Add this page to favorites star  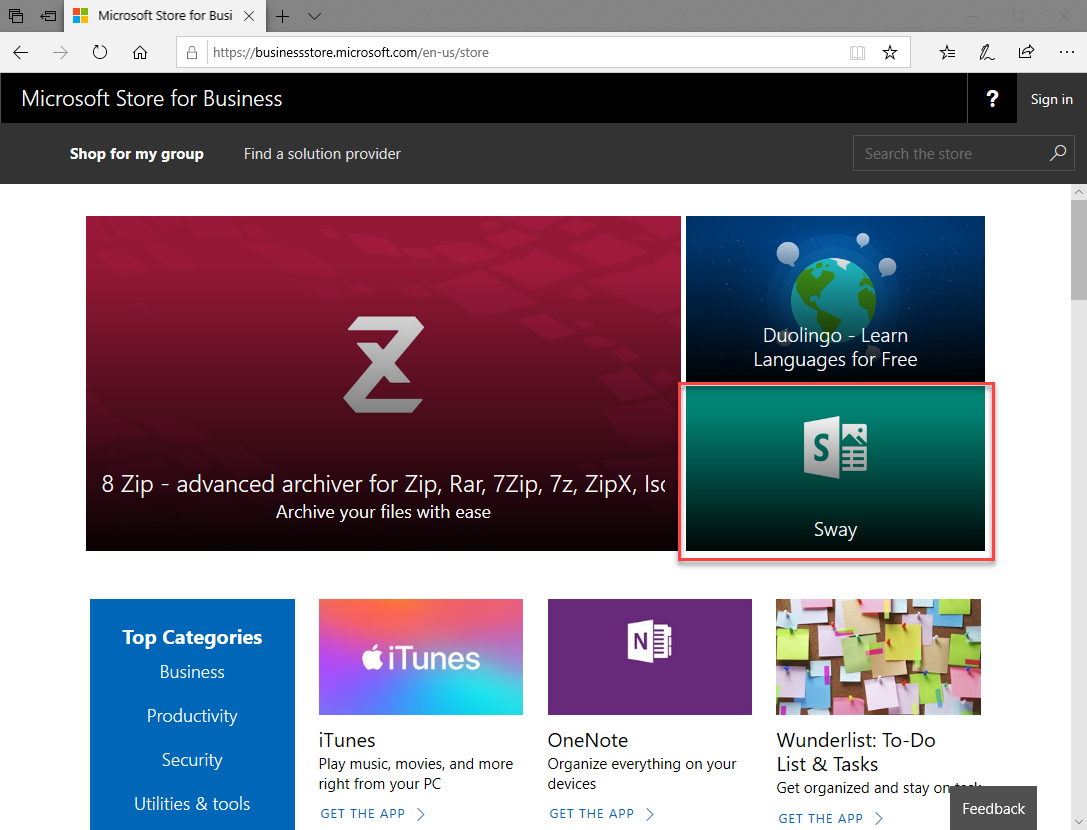890,53
